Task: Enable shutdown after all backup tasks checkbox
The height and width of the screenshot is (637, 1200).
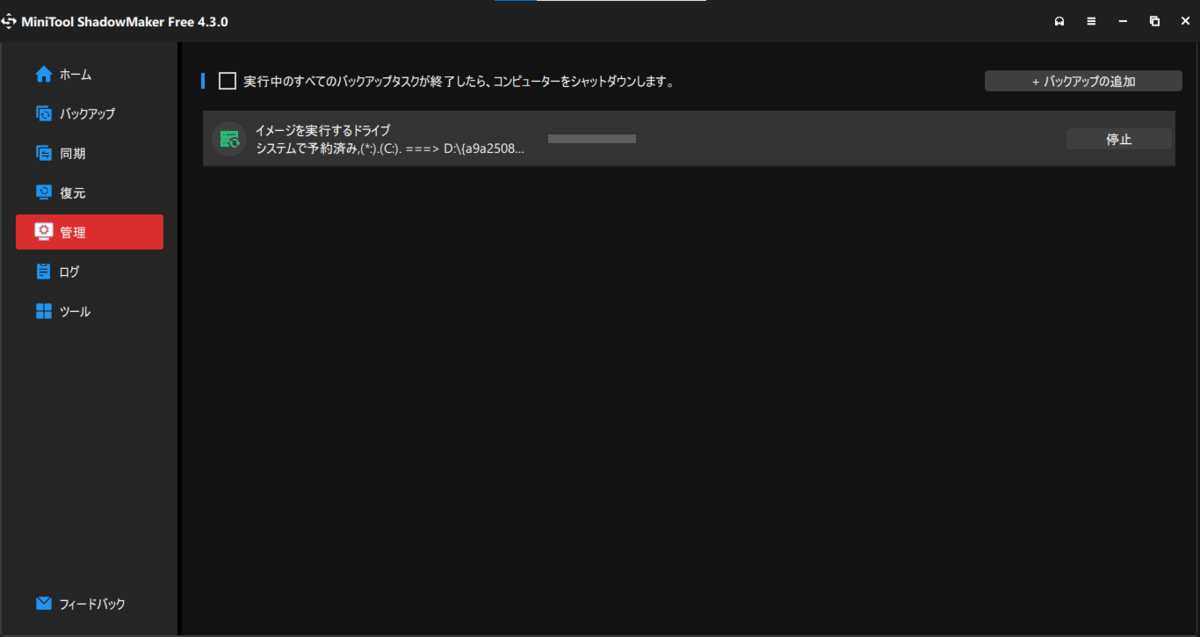Action: tap(227, 81)
